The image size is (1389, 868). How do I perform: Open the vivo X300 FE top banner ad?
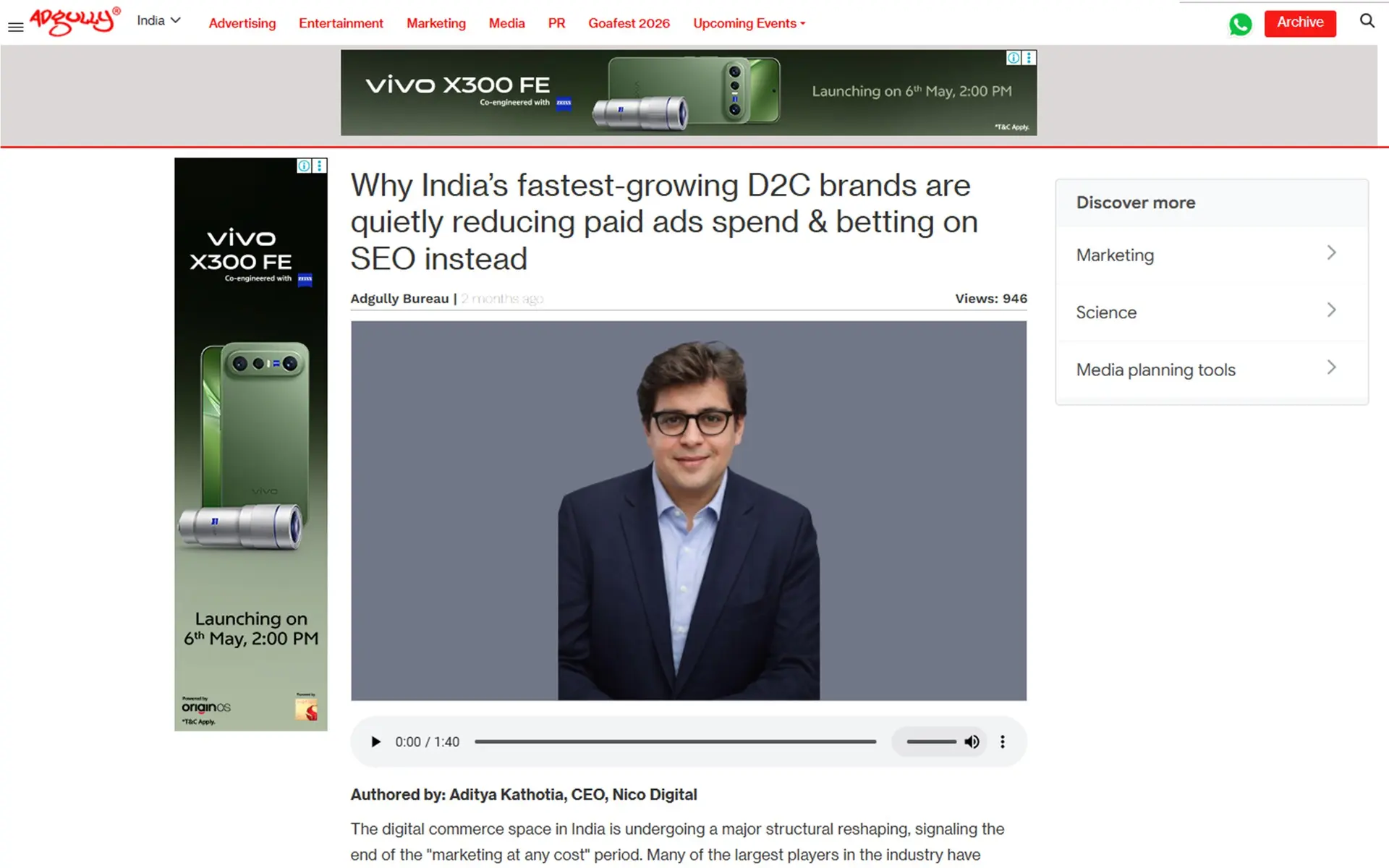[689, 93]
